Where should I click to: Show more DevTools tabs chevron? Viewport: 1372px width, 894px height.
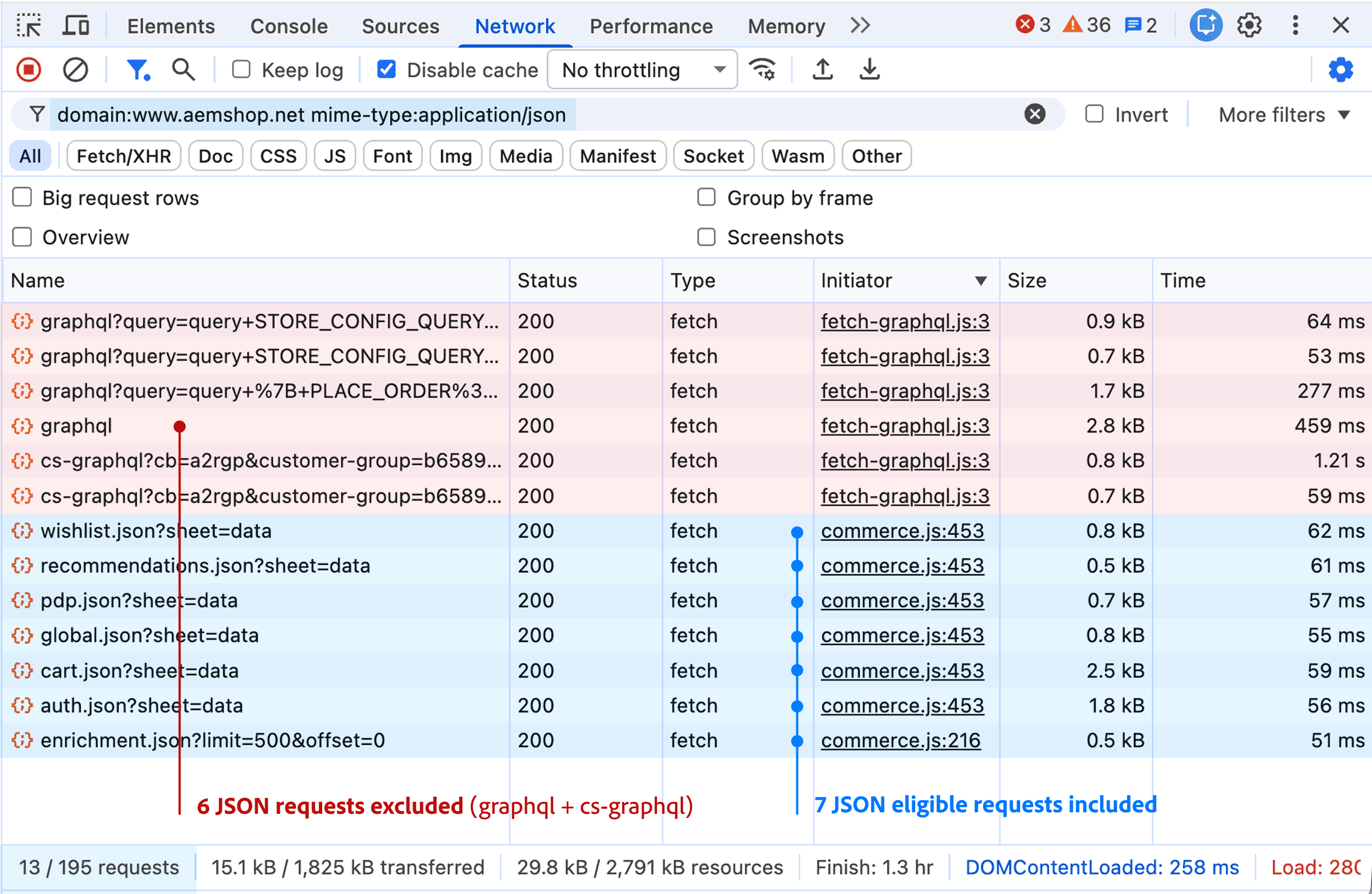(860, 26)
